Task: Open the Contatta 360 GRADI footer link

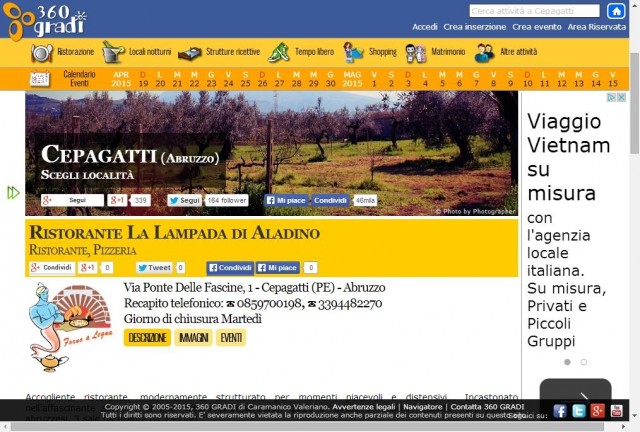Action: click(487, 407)
